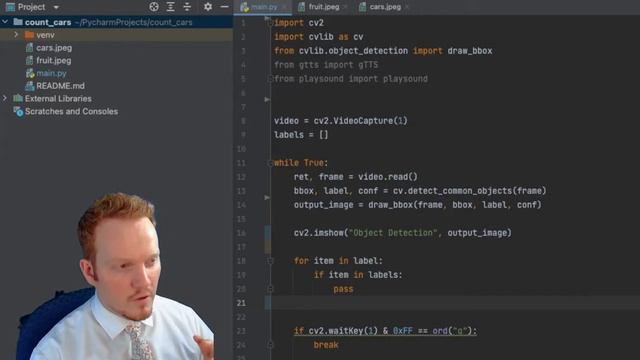Expand External Libraries node
This screenshot has height=360, width=640.
point(5,98)
